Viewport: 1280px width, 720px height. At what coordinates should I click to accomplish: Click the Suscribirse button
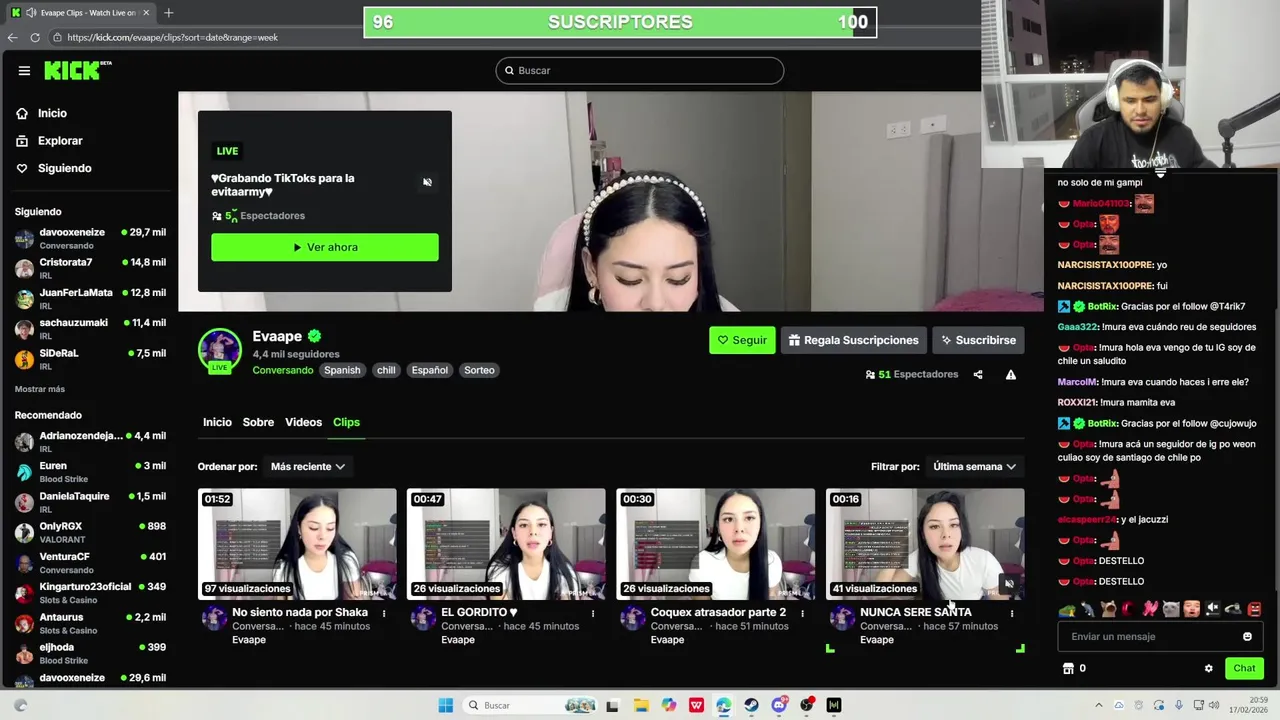coord(978,340)
